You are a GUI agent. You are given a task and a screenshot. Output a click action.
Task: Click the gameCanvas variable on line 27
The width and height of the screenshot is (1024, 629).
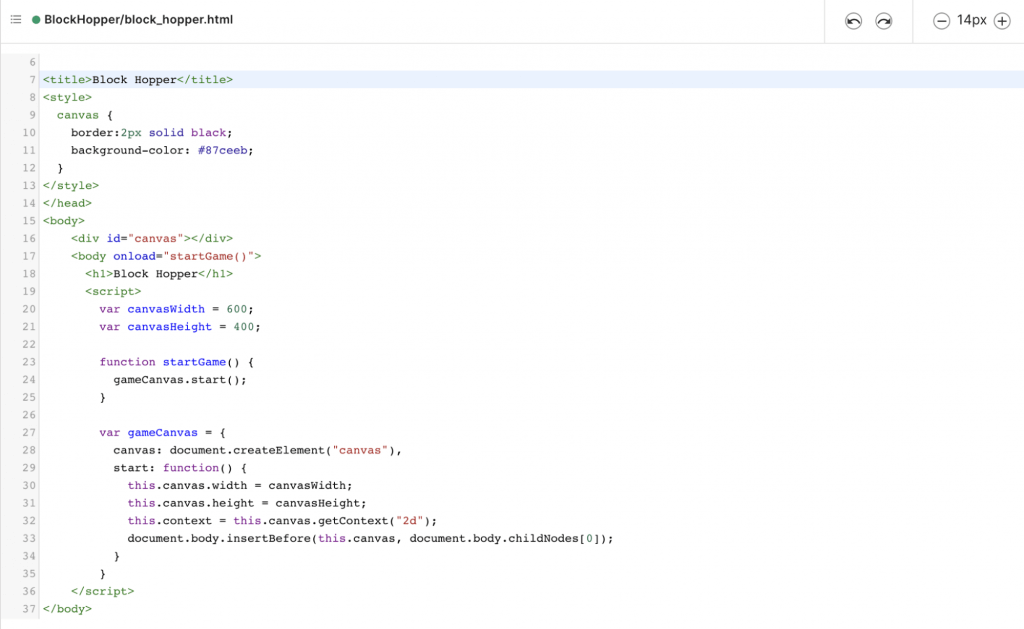click(x=162, y=432)
